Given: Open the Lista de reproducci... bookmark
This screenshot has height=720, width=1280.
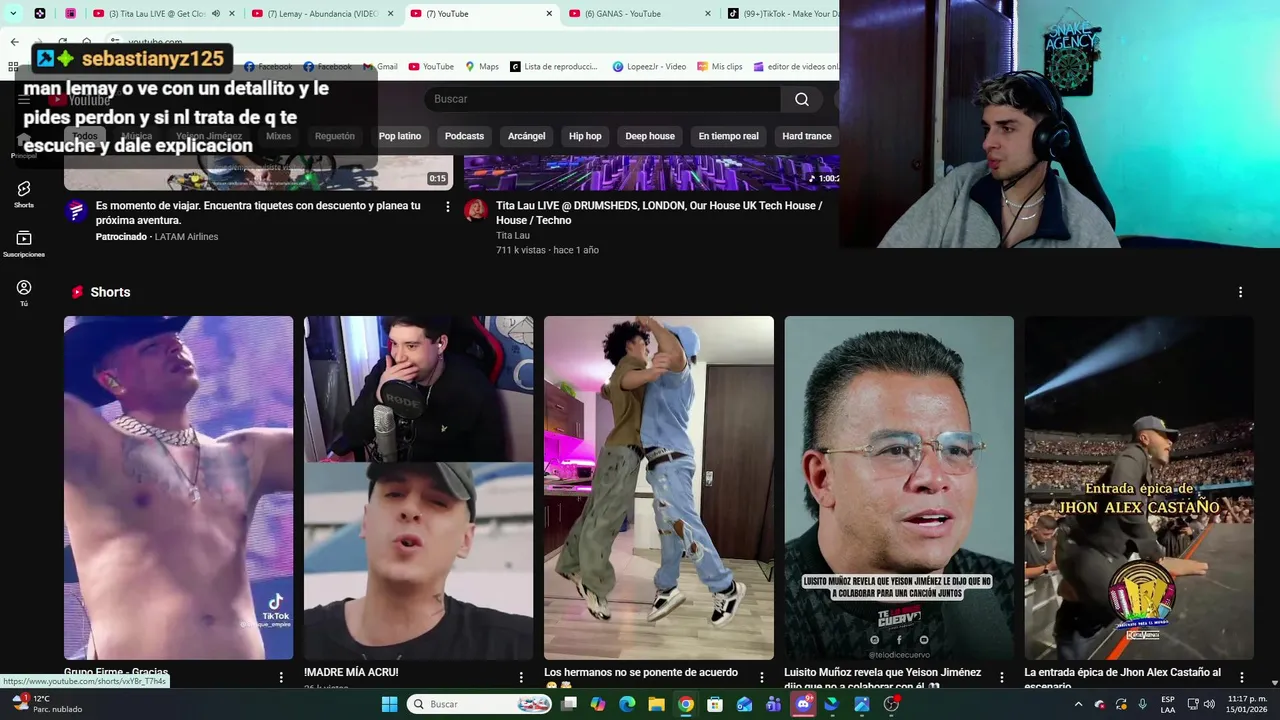Looking at the screenshot, I should click(x=554, y=67).
